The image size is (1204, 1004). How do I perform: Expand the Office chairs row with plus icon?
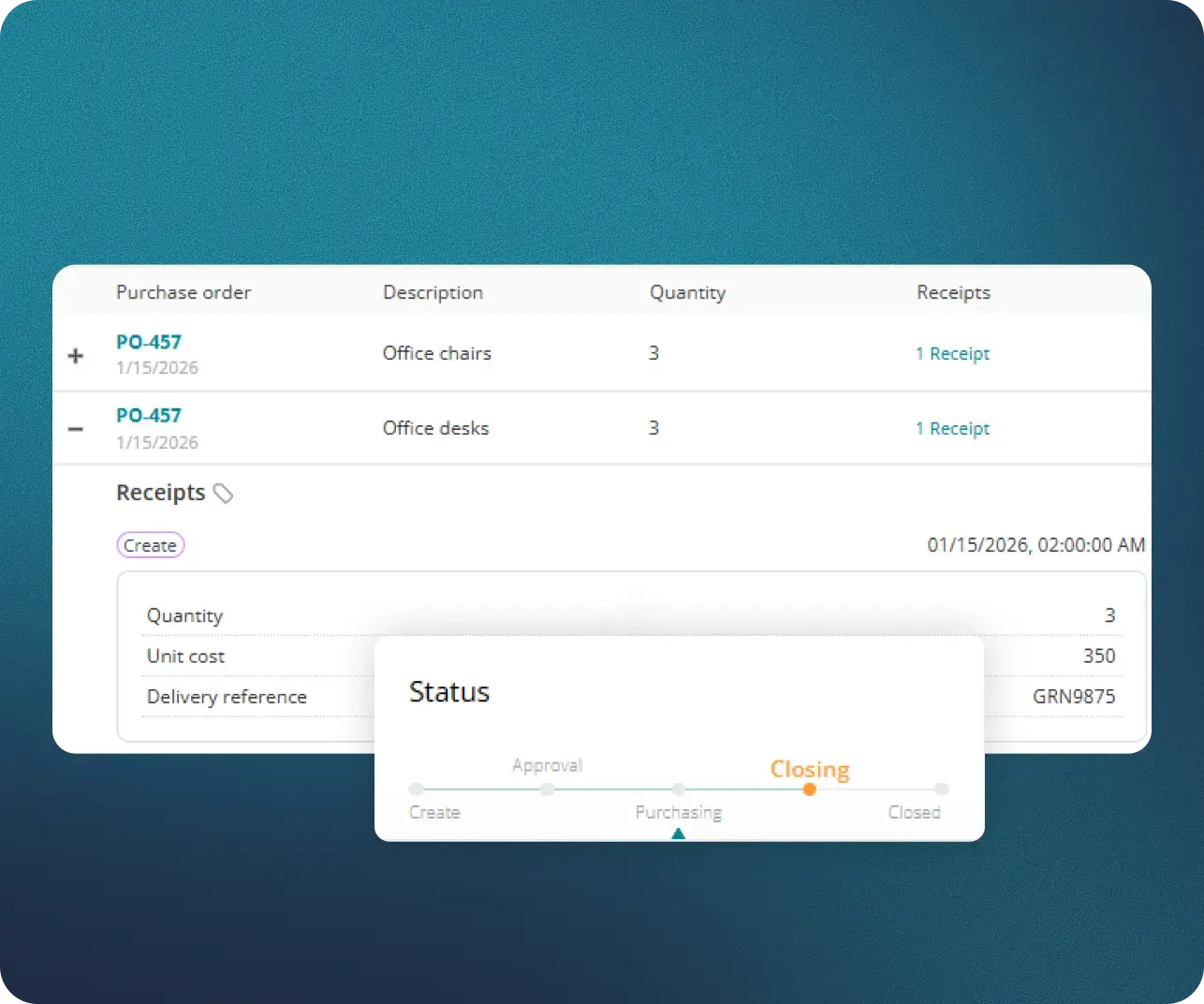point(76,356)
